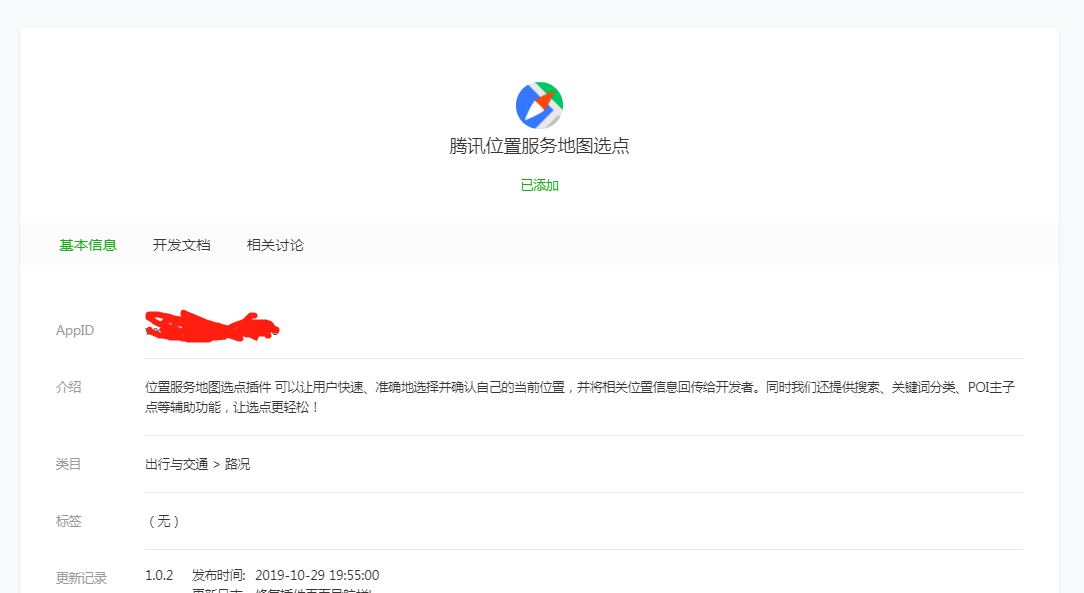This screenshot has width=1084, height=593.
Task: Click the release time 2019-10-29 19:55:00
Action: point(317,575)
